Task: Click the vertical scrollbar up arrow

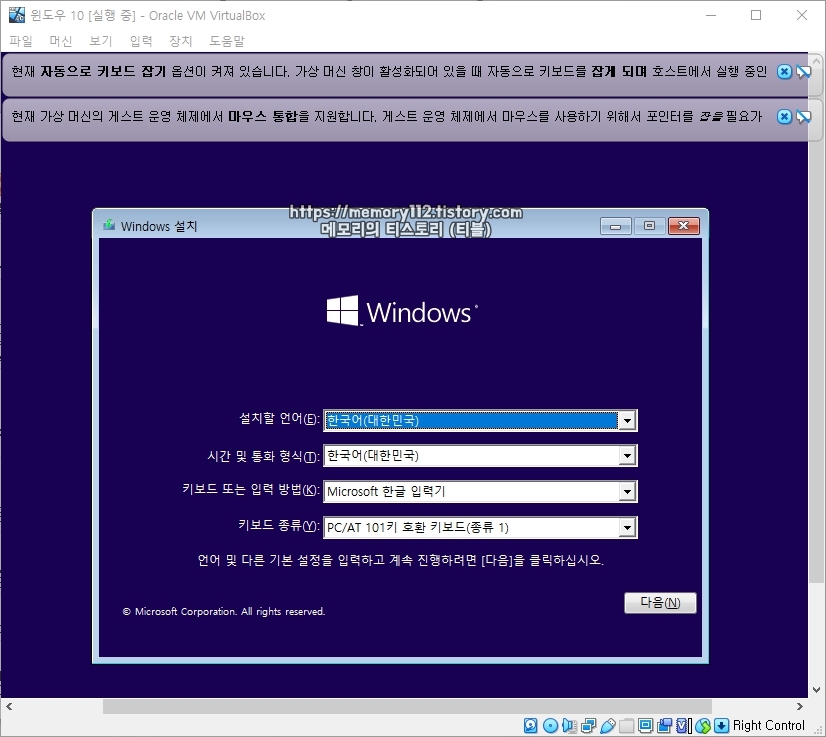Action: click(x=816, y=61)
